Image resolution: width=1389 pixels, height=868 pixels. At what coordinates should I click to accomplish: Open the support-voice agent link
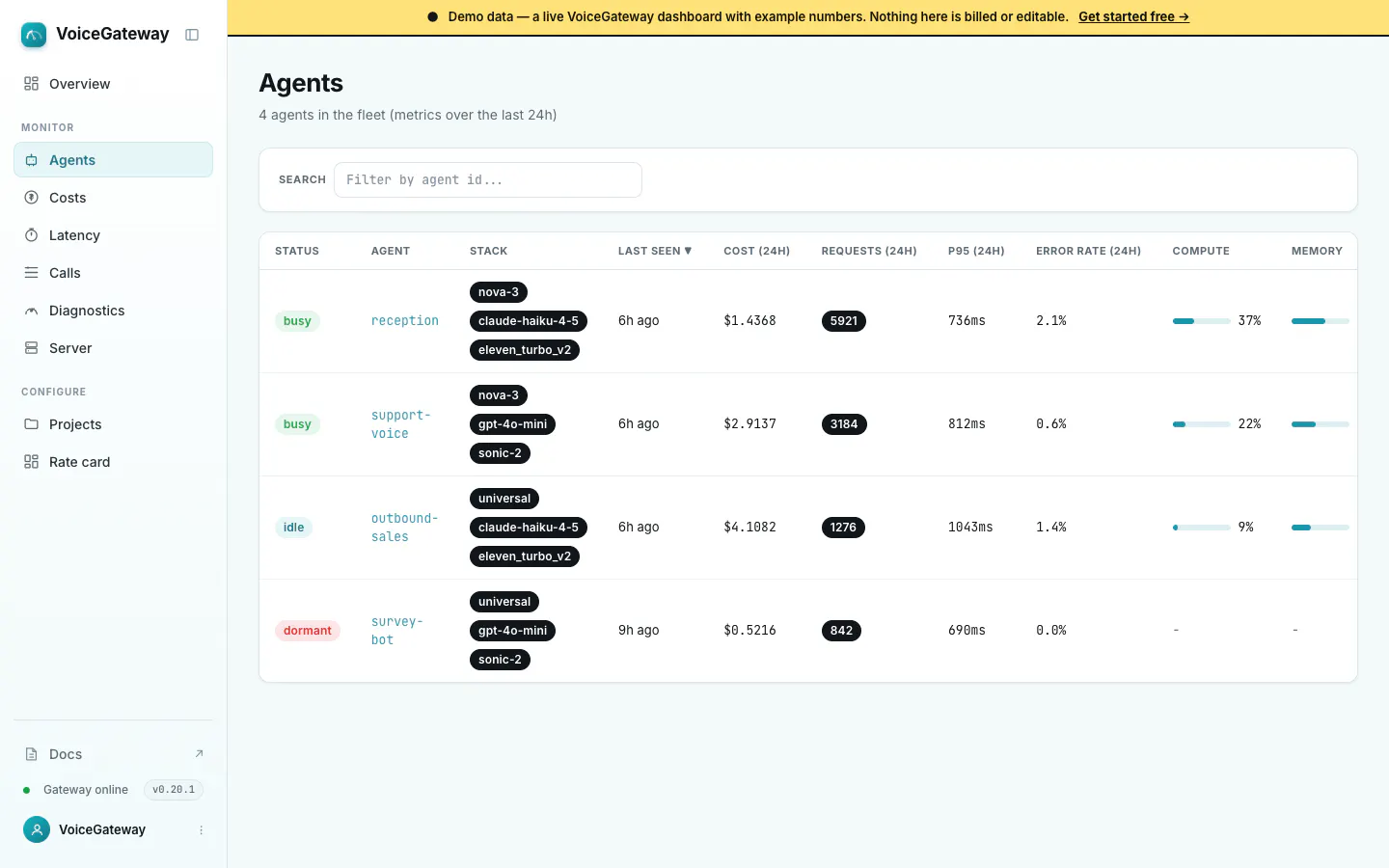(x=401, y=424)
